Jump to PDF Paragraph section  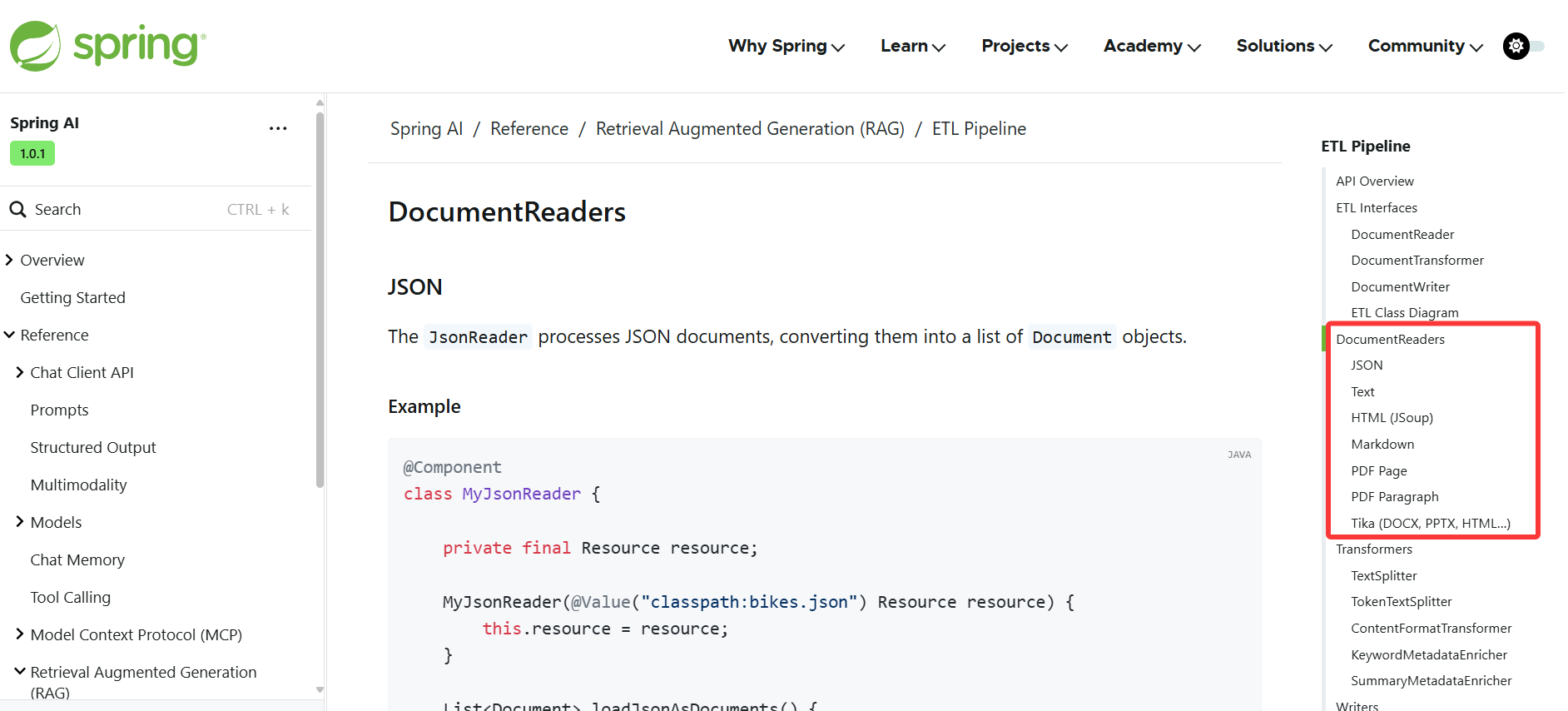click(1395, 496)
